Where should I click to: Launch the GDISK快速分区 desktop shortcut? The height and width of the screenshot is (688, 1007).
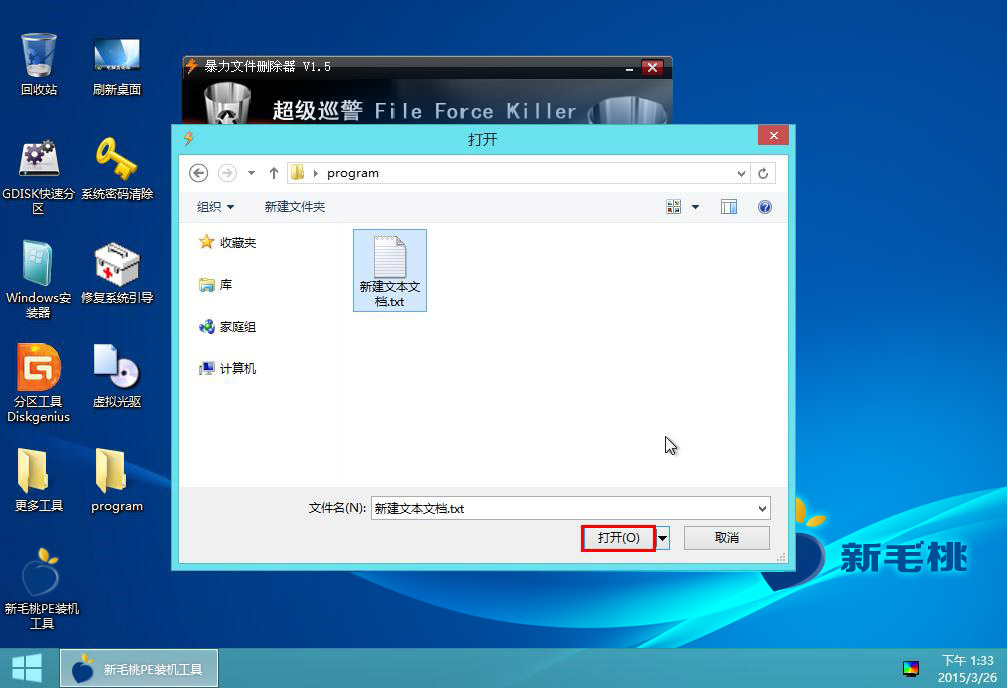pyautogui.click(x=39, y=175)
